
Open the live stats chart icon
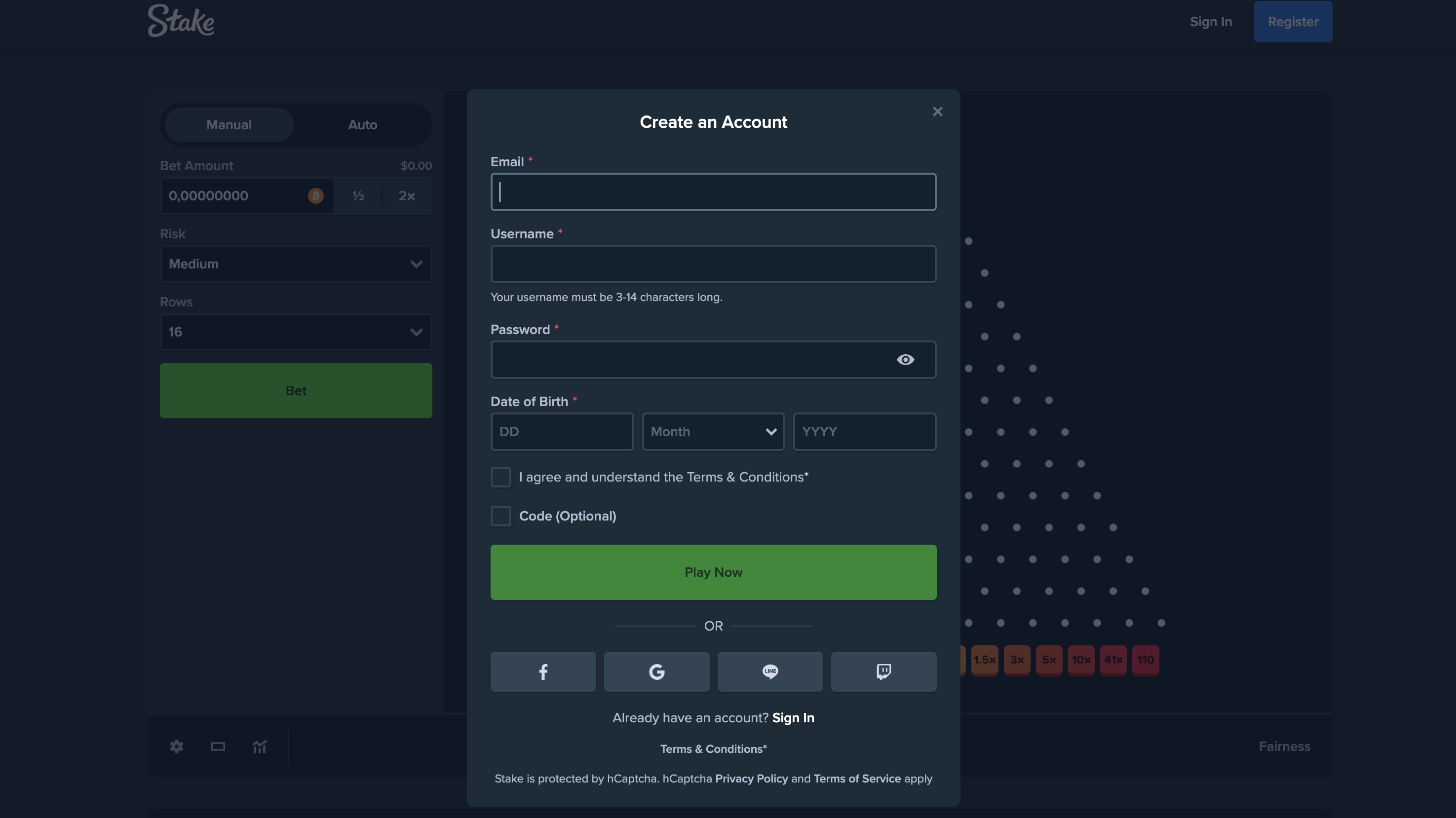coord(260,746)
